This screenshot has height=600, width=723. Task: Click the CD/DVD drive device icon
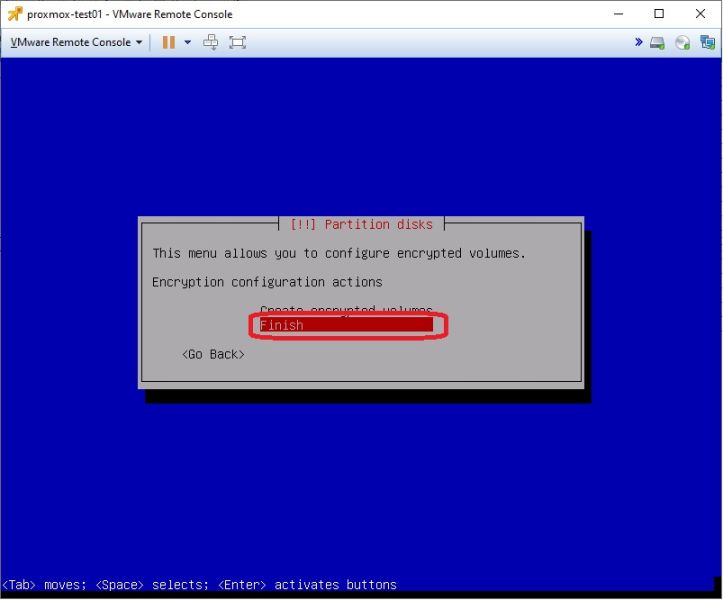(x=682, y=43)
